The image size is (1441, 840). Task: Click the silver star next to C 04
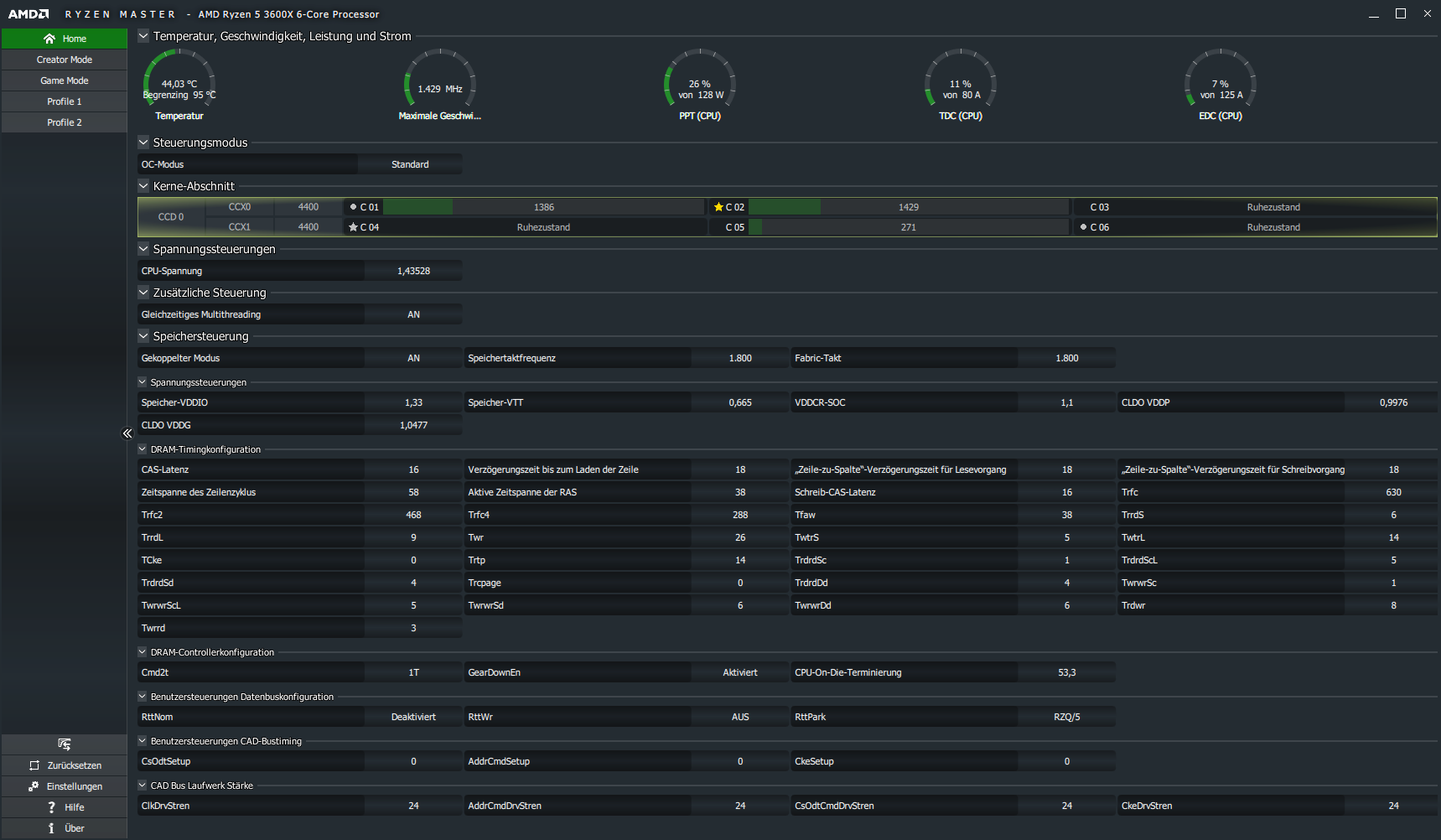pos(353,227)
